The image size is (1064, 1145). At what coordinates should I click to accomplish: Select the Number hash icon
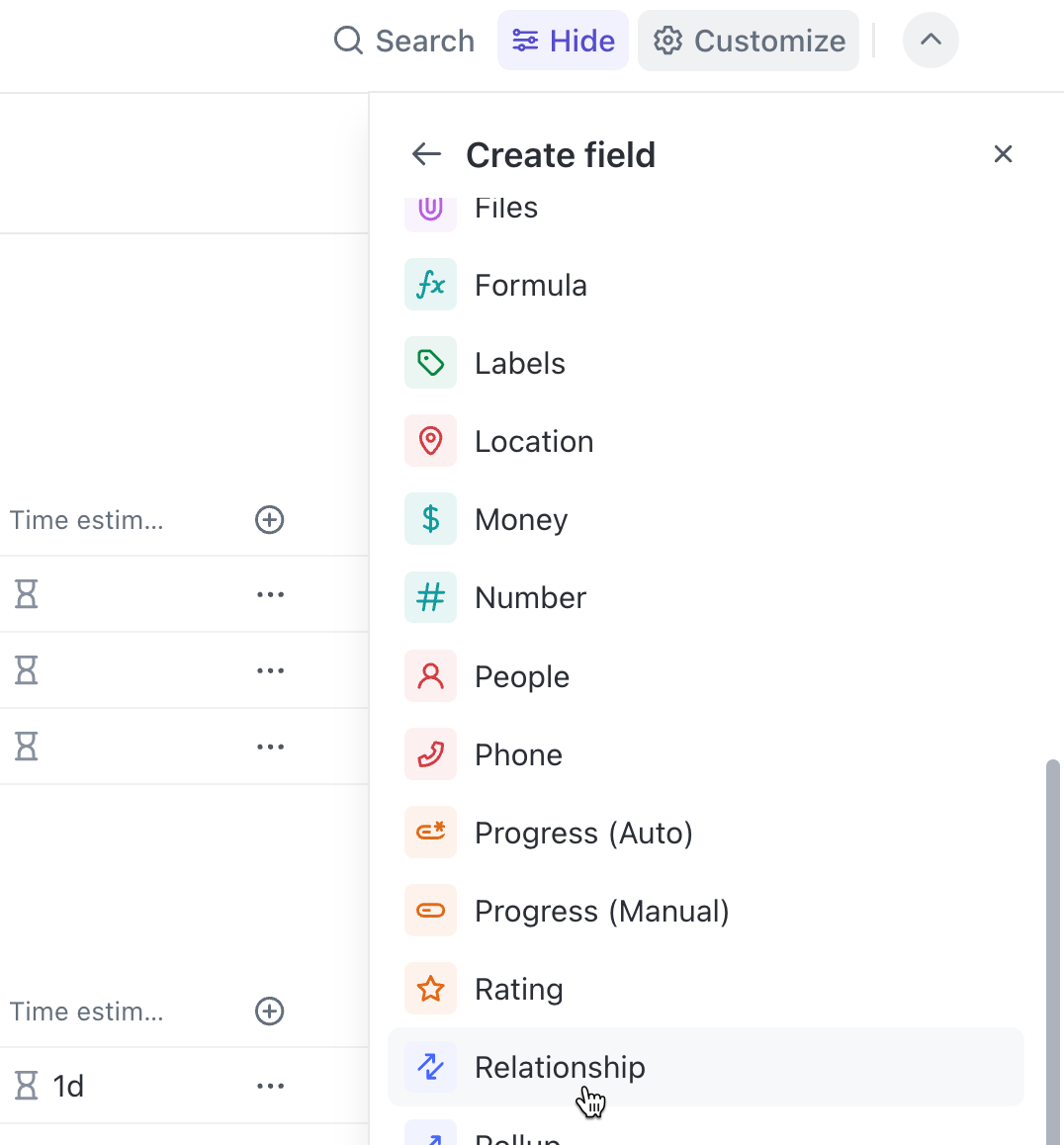pos(430,597)
